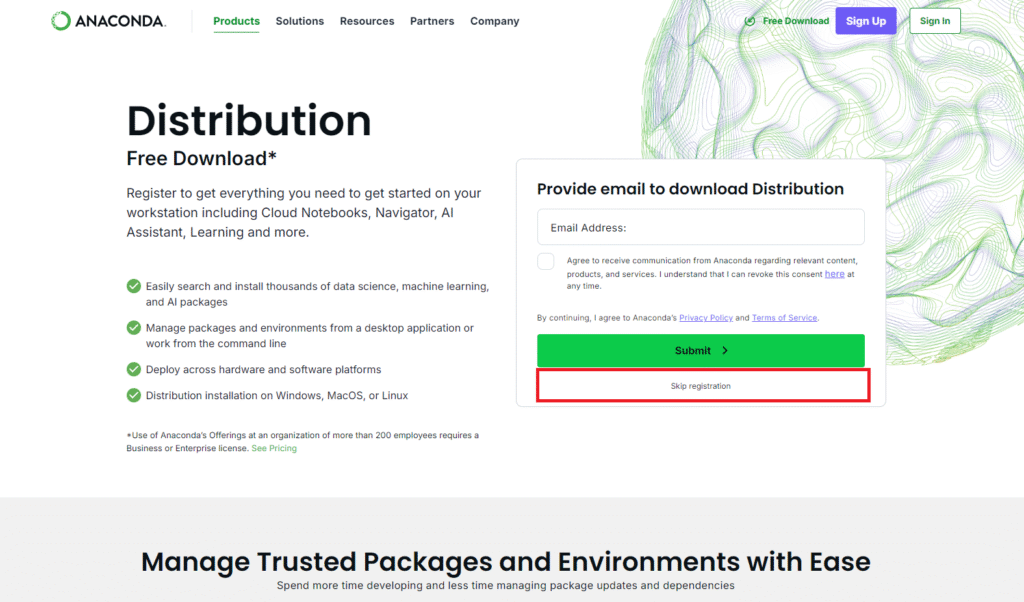Open the Company menu
Viewport: 1024px width, 602px height.
click(x=494, y=21)
